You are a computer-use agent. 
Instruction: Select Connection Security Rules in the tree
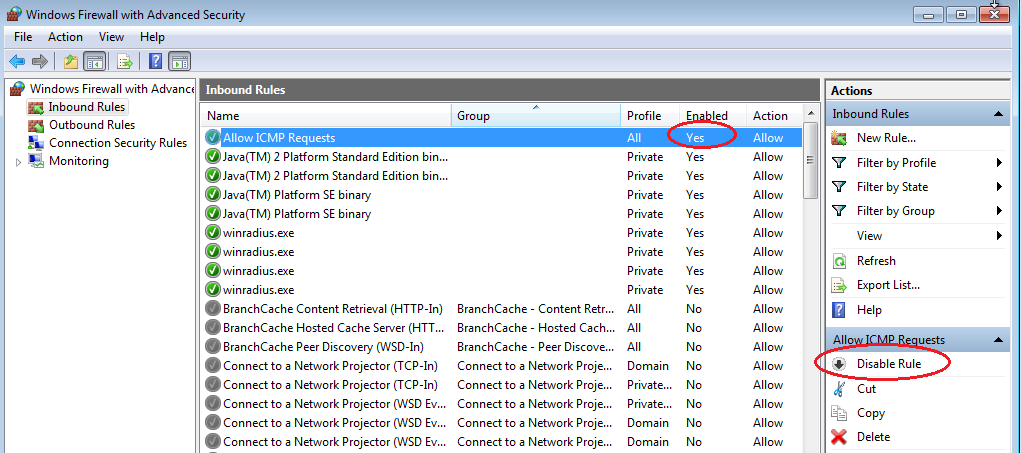tap(118, 143)
